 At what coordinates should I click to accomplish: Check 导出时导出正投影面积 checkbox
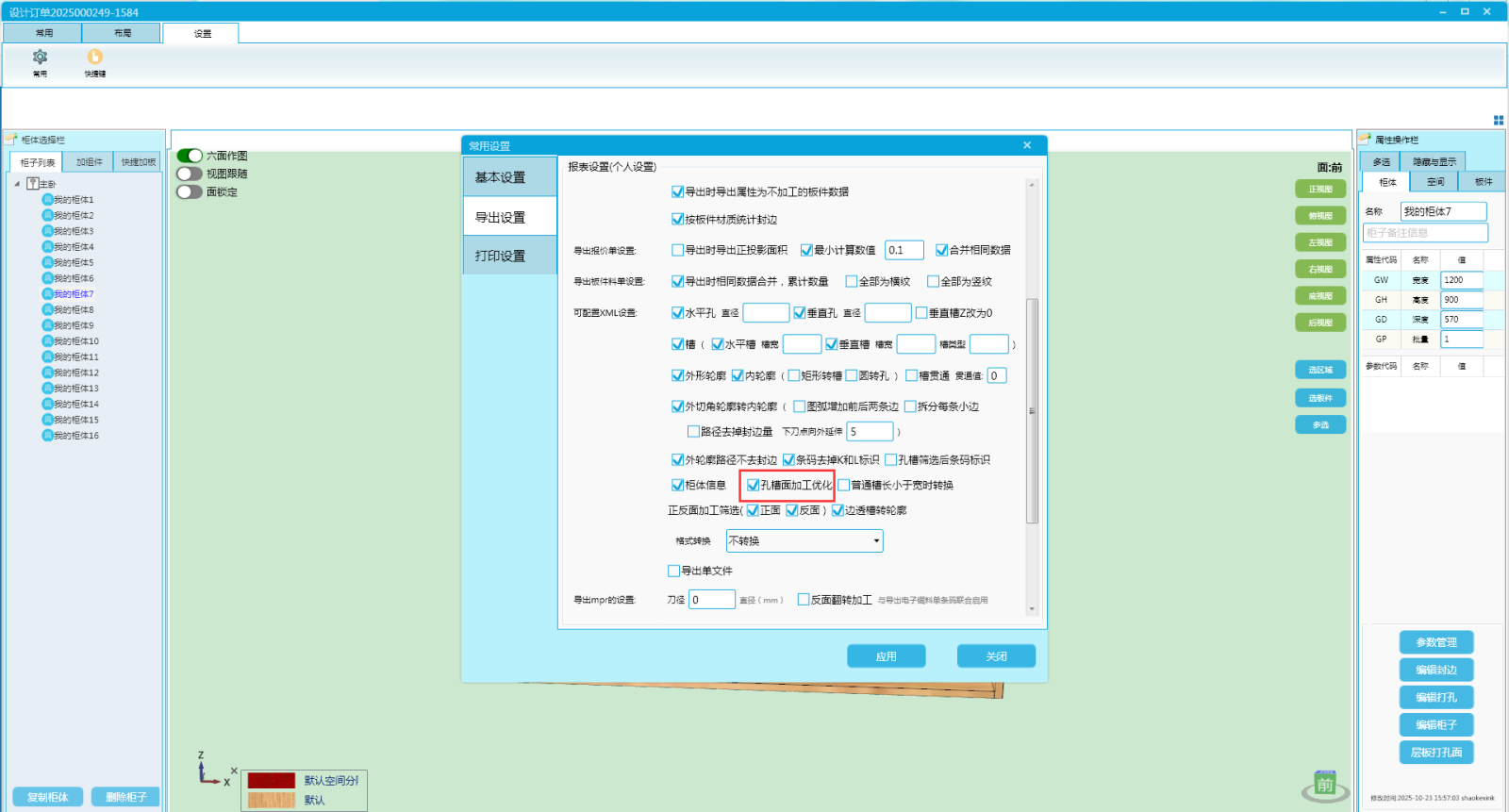(677, 250)
